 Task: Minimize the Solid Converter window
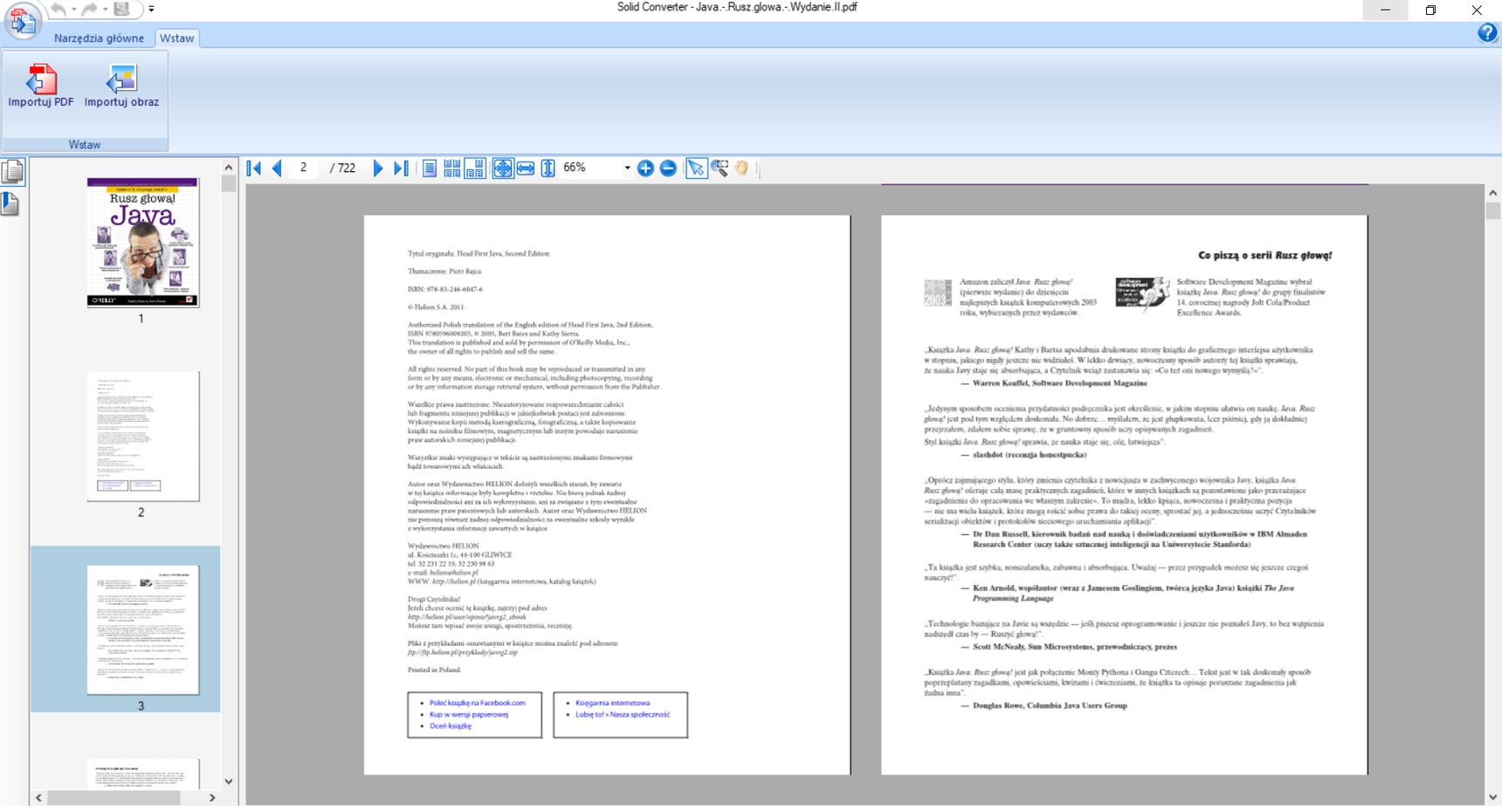pos(1385,10)
